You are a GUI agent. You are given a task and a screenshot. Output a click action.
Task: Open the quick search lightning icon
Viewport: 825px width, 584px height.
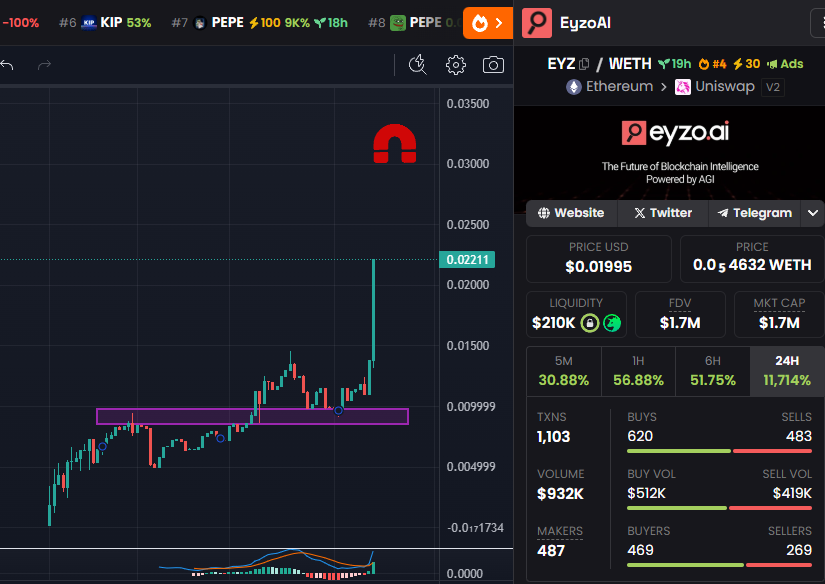click(418, 65)
